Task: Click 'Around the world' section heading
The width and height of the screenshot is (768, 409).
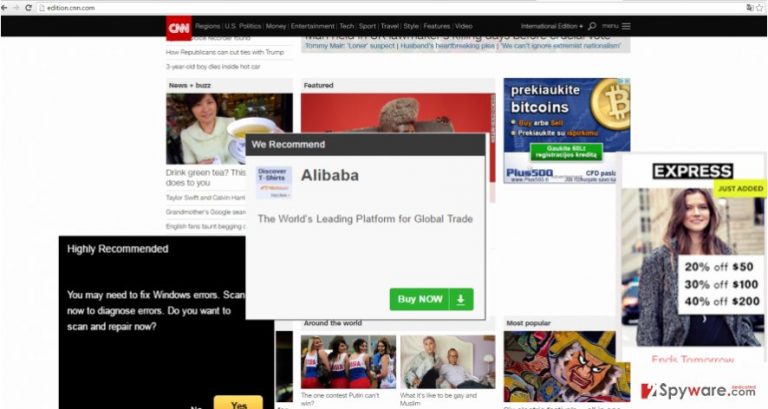Action: pos(333,323)
